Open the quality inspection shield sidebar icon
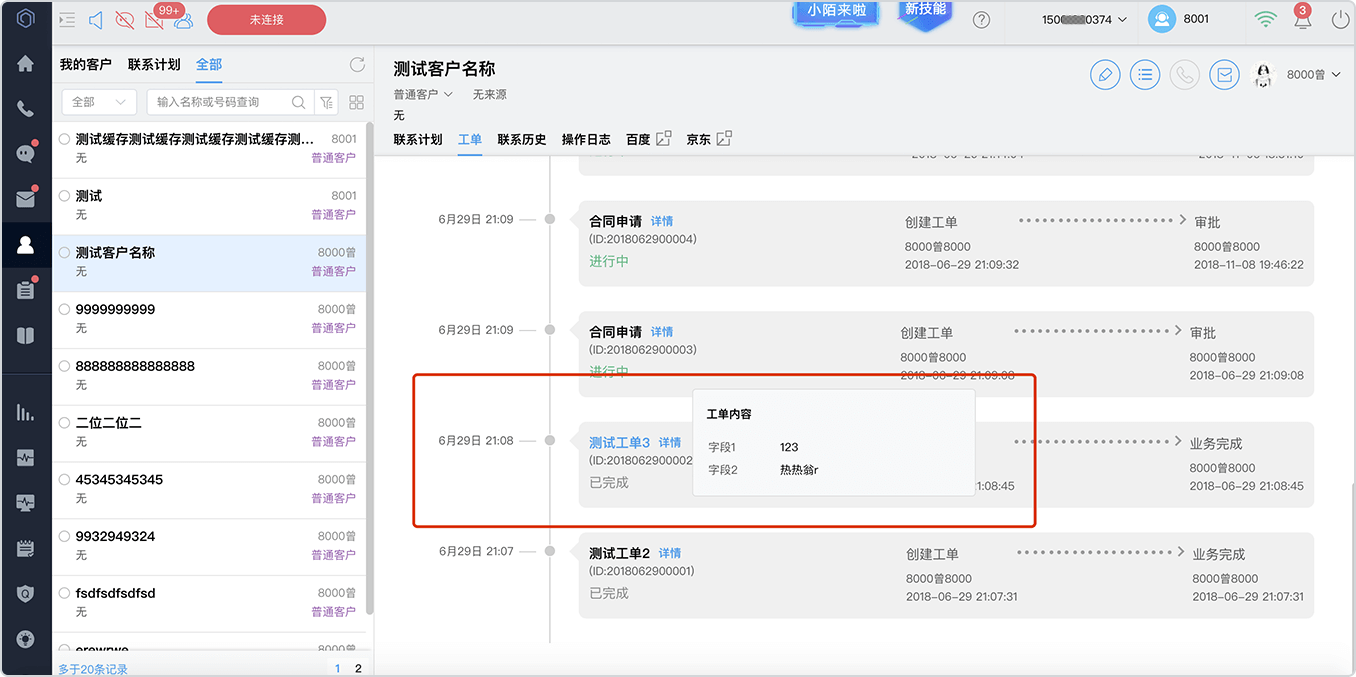1356x677 pixels. coord(25,593)
